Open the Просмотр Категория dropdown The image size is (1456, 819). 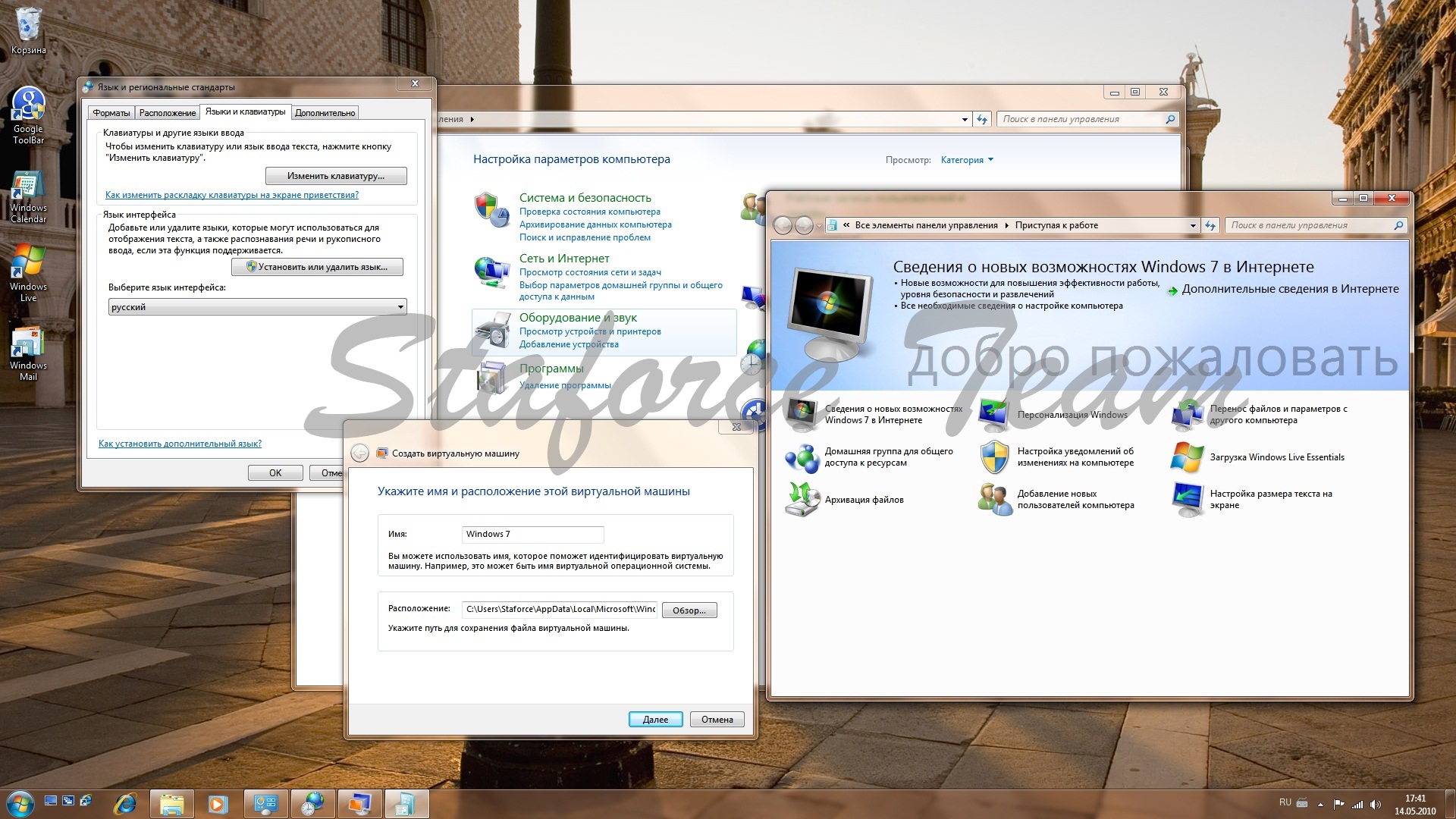(967, 160)
